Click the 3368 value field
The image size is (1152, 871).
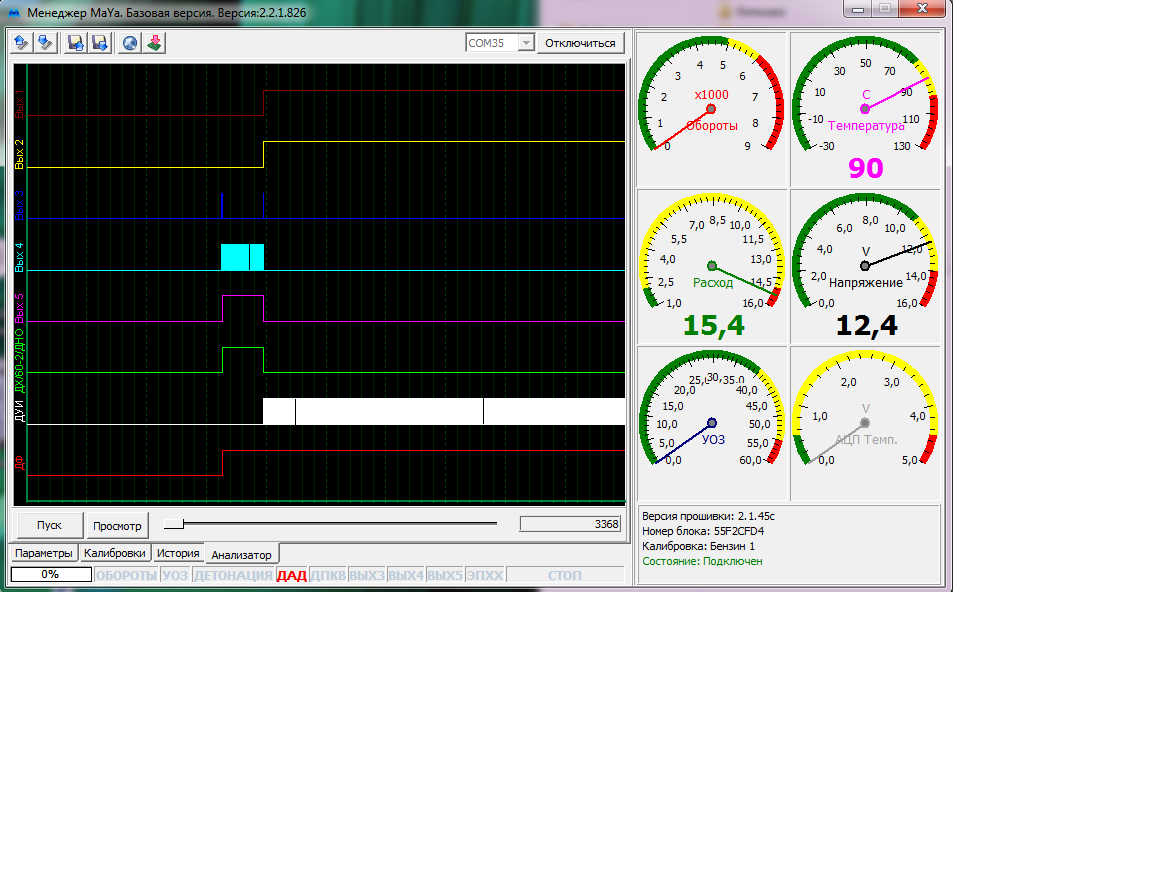(570, 524)
